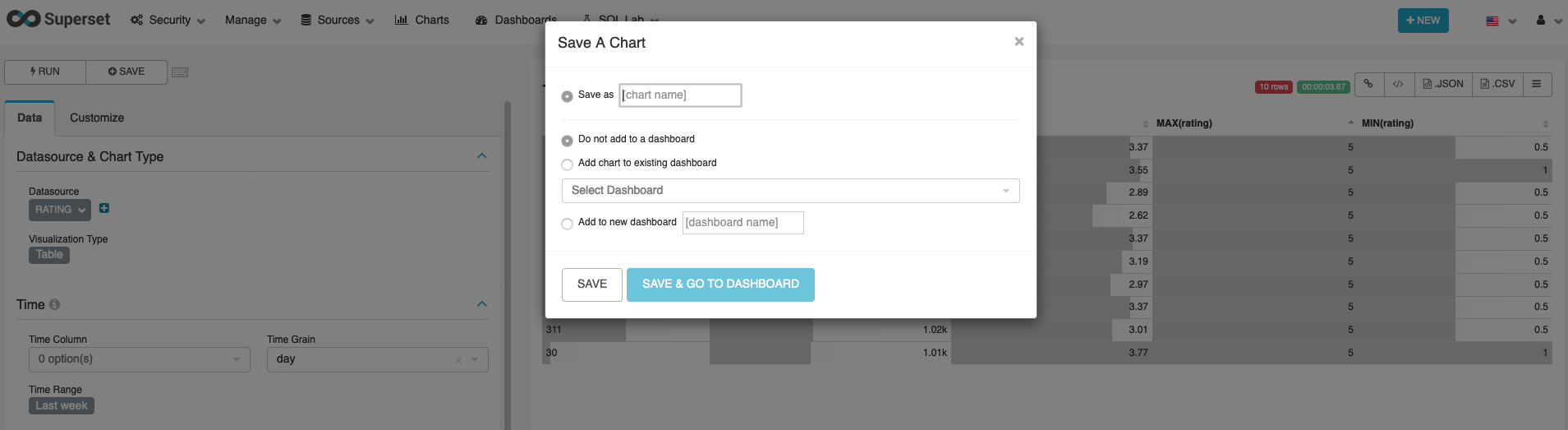Screen dimensions: 1568x430
Task: Choose 'Add chart to existing dashboard' option
Action: pyautogui.click(x=567, y=164)
